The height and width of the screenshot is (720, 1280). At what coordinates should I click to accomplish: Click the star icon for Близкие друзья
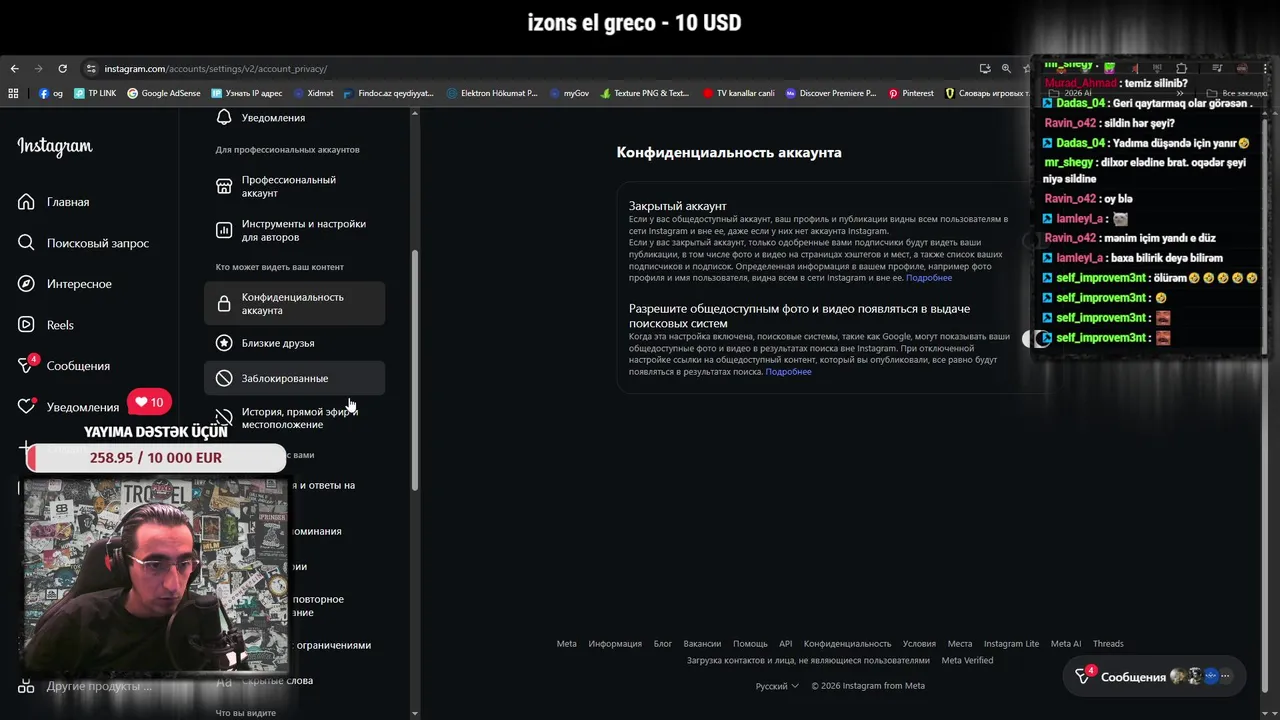coord(224,343)
